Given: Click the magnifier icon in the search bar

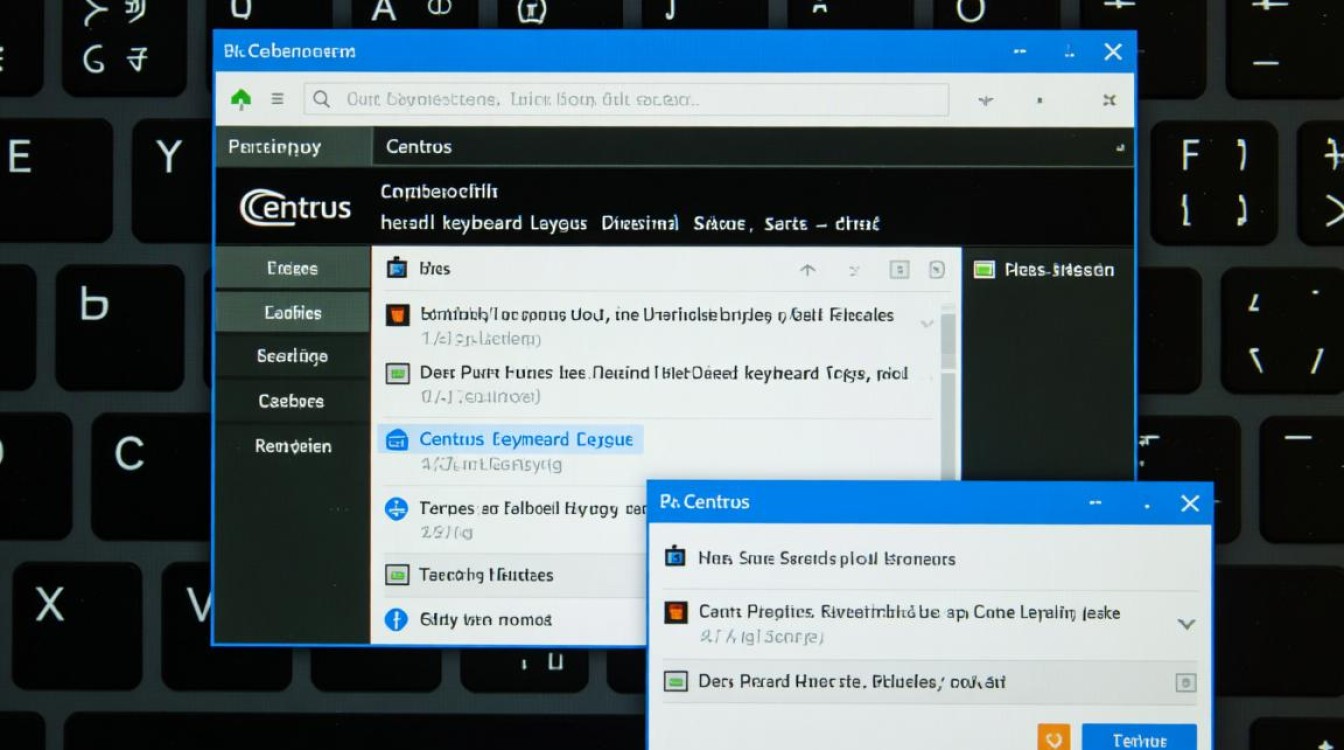Looking at the screenshot, I should click(x=322, y=99).
